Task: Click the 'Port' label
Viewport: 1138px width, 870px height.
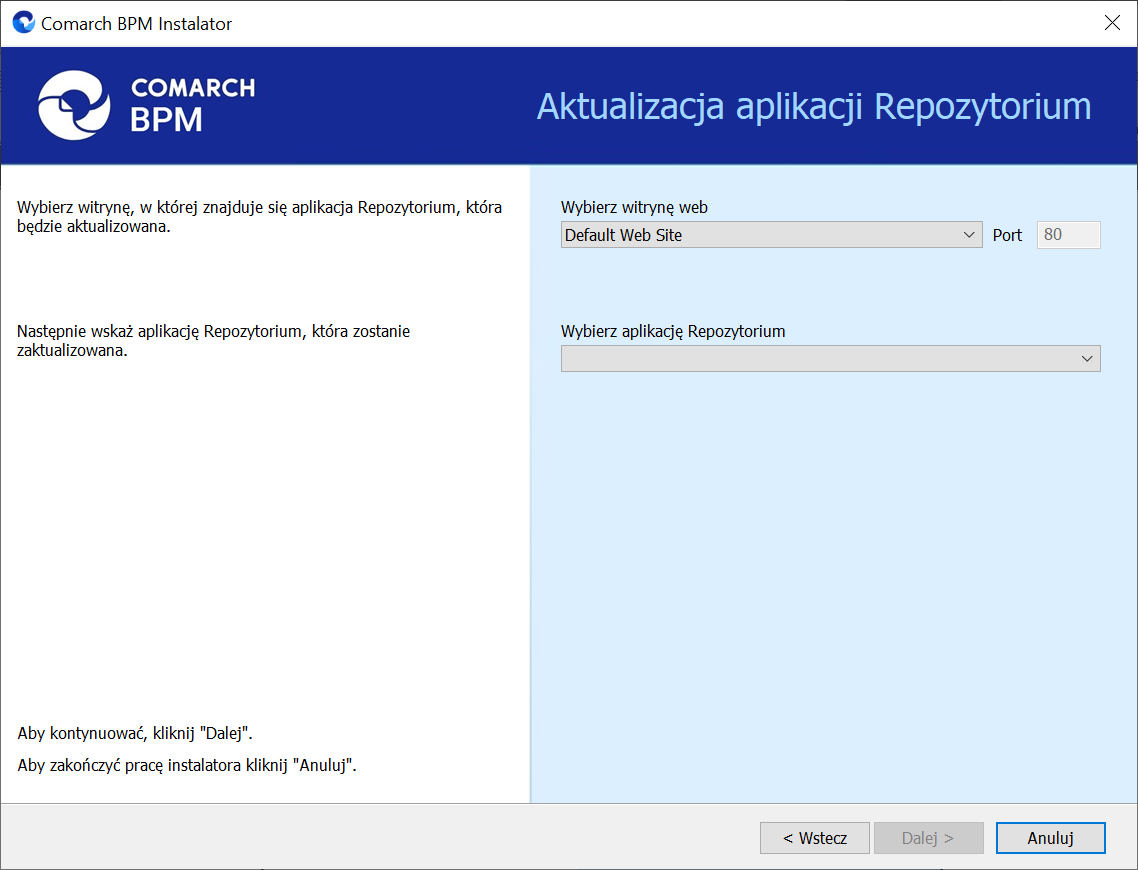Action: tap(1007, 235)
